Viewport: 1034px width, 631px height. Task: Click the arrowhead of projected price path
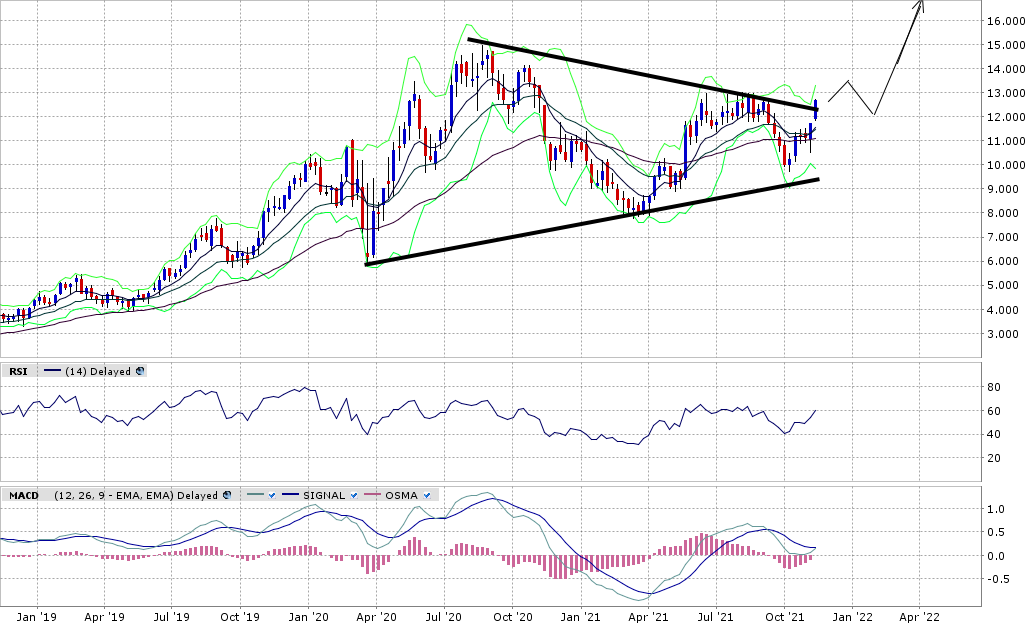click(920, 6)
